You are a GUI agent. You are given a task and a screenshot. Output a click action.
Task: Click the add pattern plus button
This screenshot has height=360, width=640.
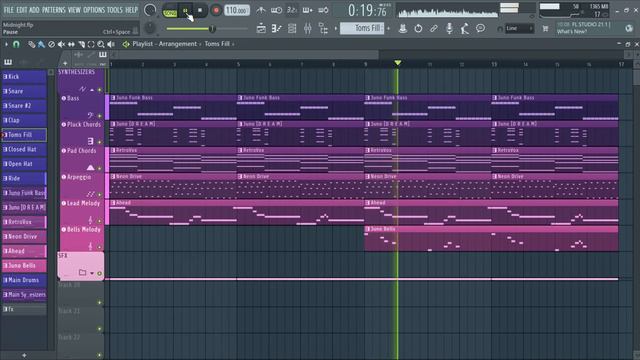click(x=388, y=29)
